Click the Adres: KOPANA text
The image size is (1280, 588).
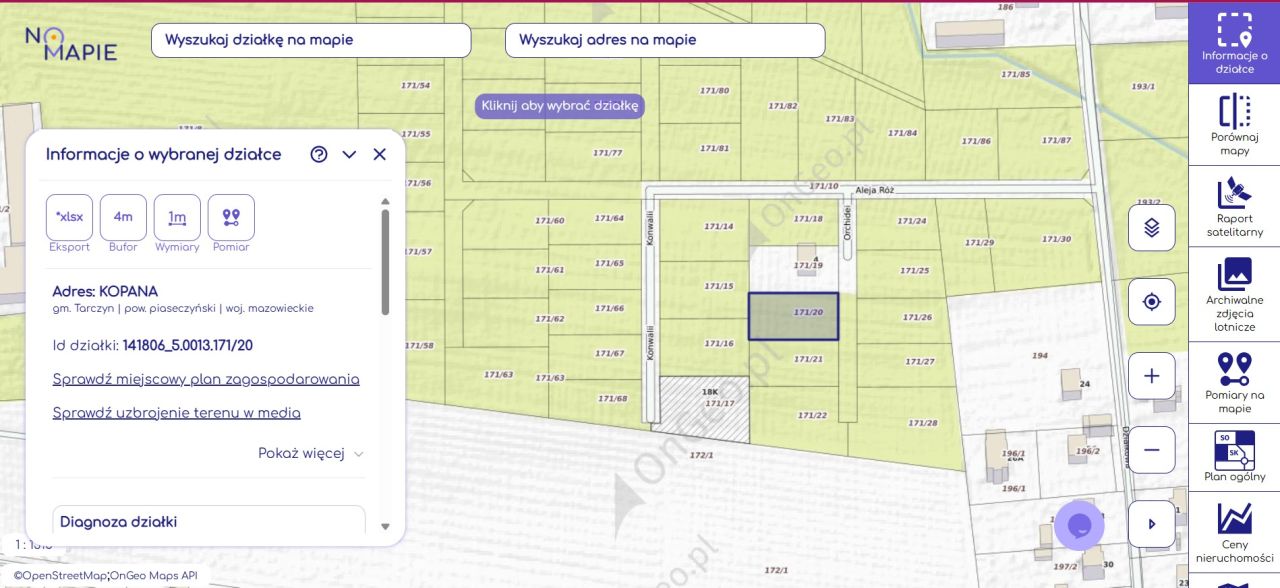click(105, 291)
